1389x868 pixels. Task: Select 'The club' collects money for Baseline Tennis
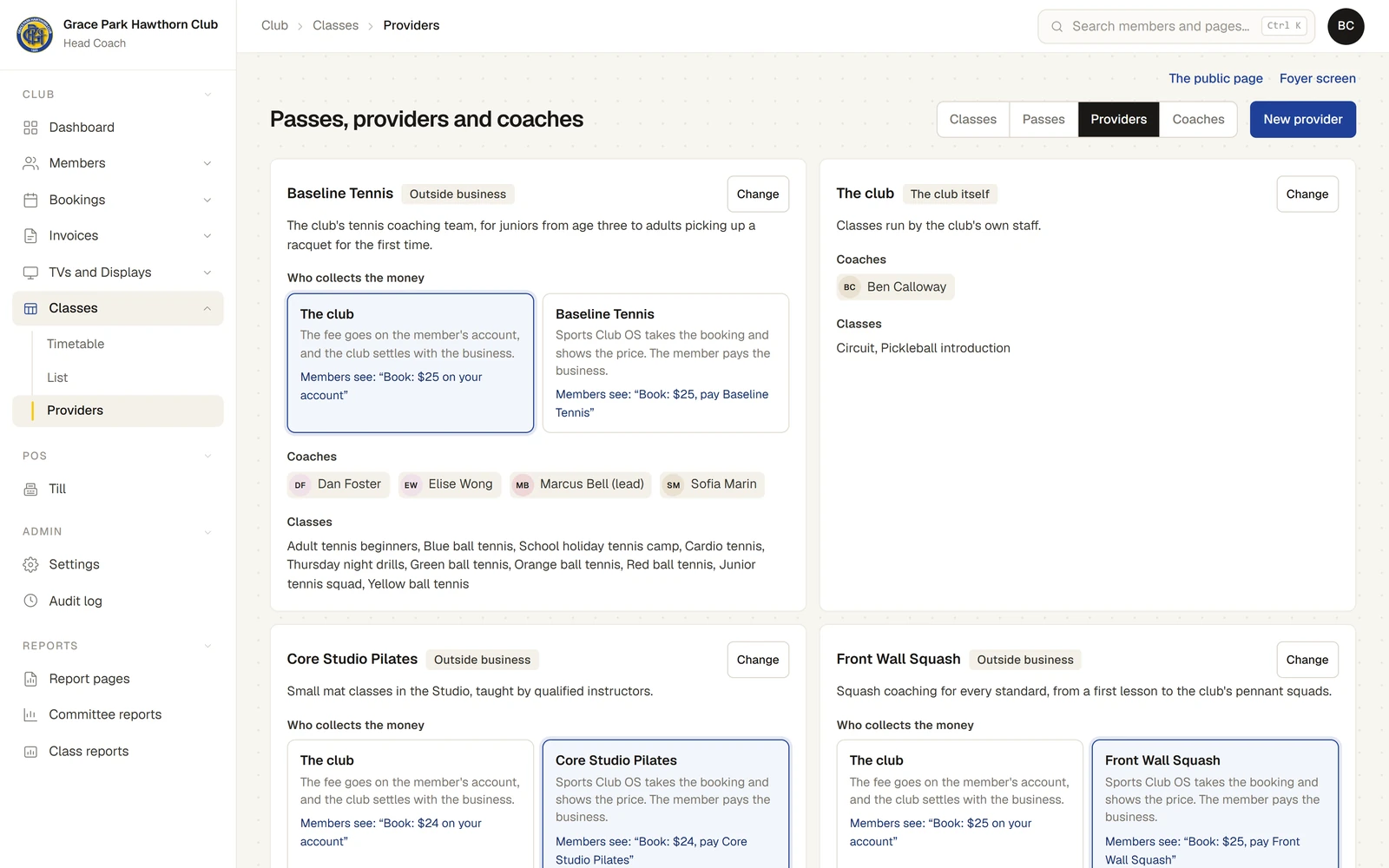pyautogui.click(x=411, y=363)
